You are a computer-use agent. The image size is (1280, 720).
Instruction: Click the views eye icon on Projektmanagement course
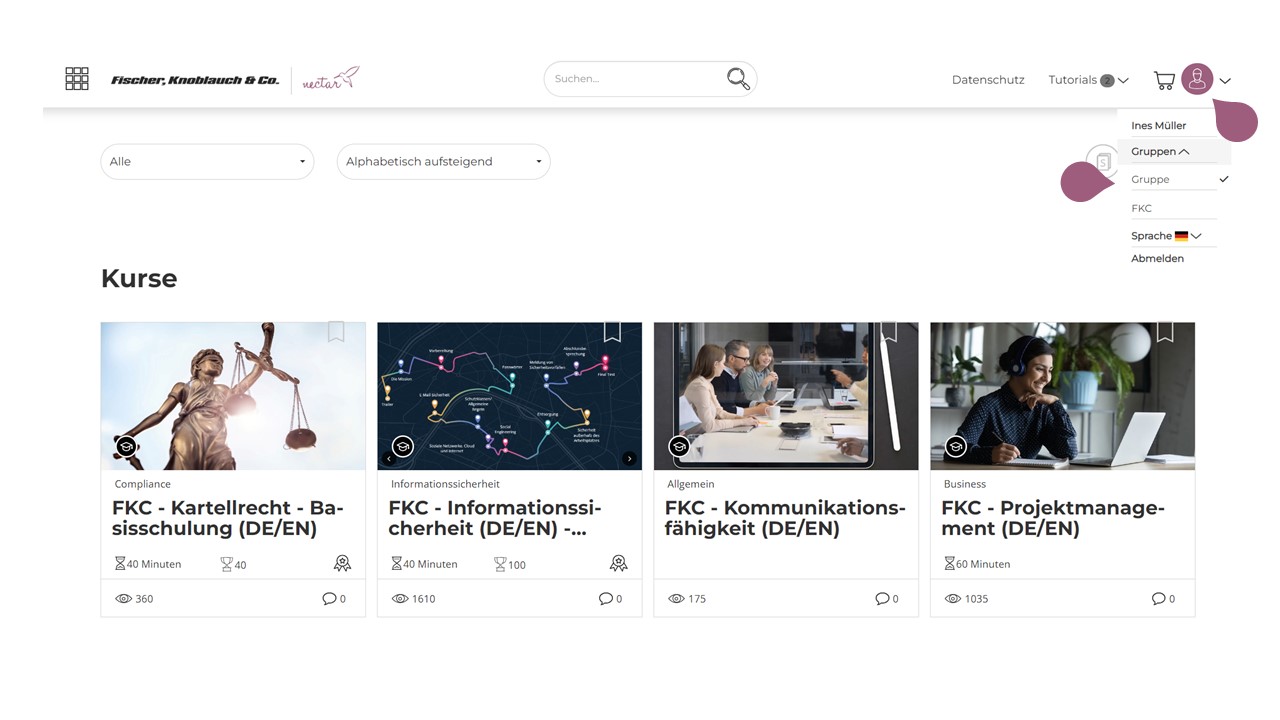point(953,598)
